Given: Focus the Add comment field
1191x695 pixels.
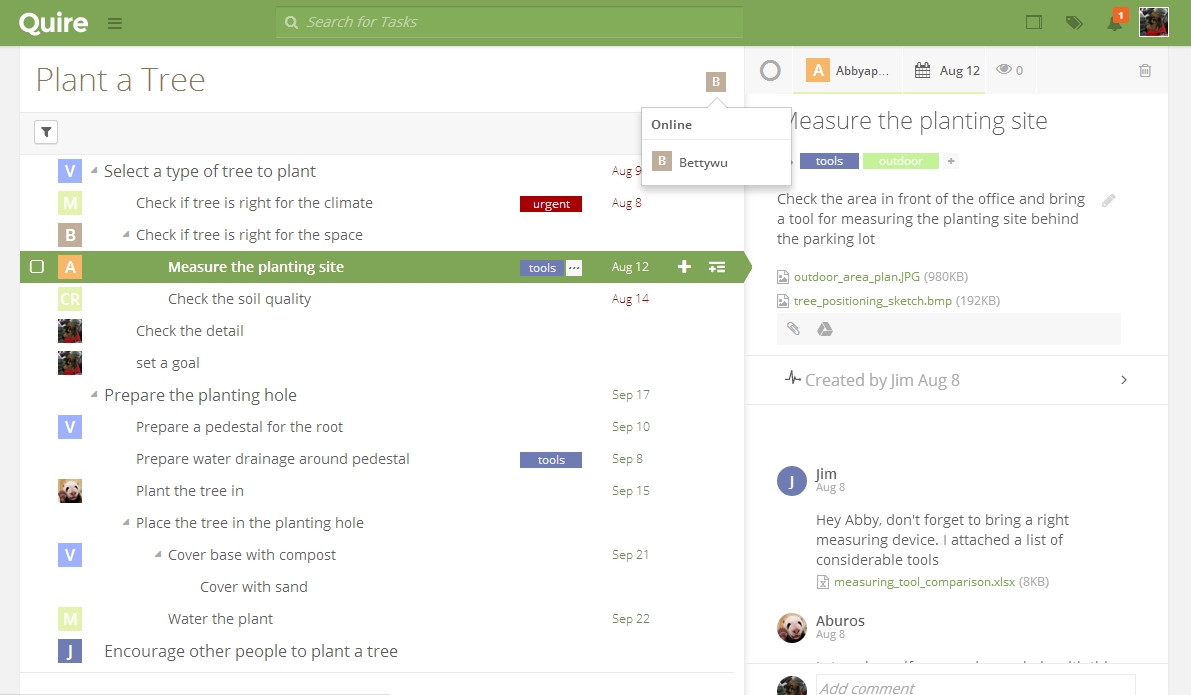Looking at the screenshot, I should point(975,687).
